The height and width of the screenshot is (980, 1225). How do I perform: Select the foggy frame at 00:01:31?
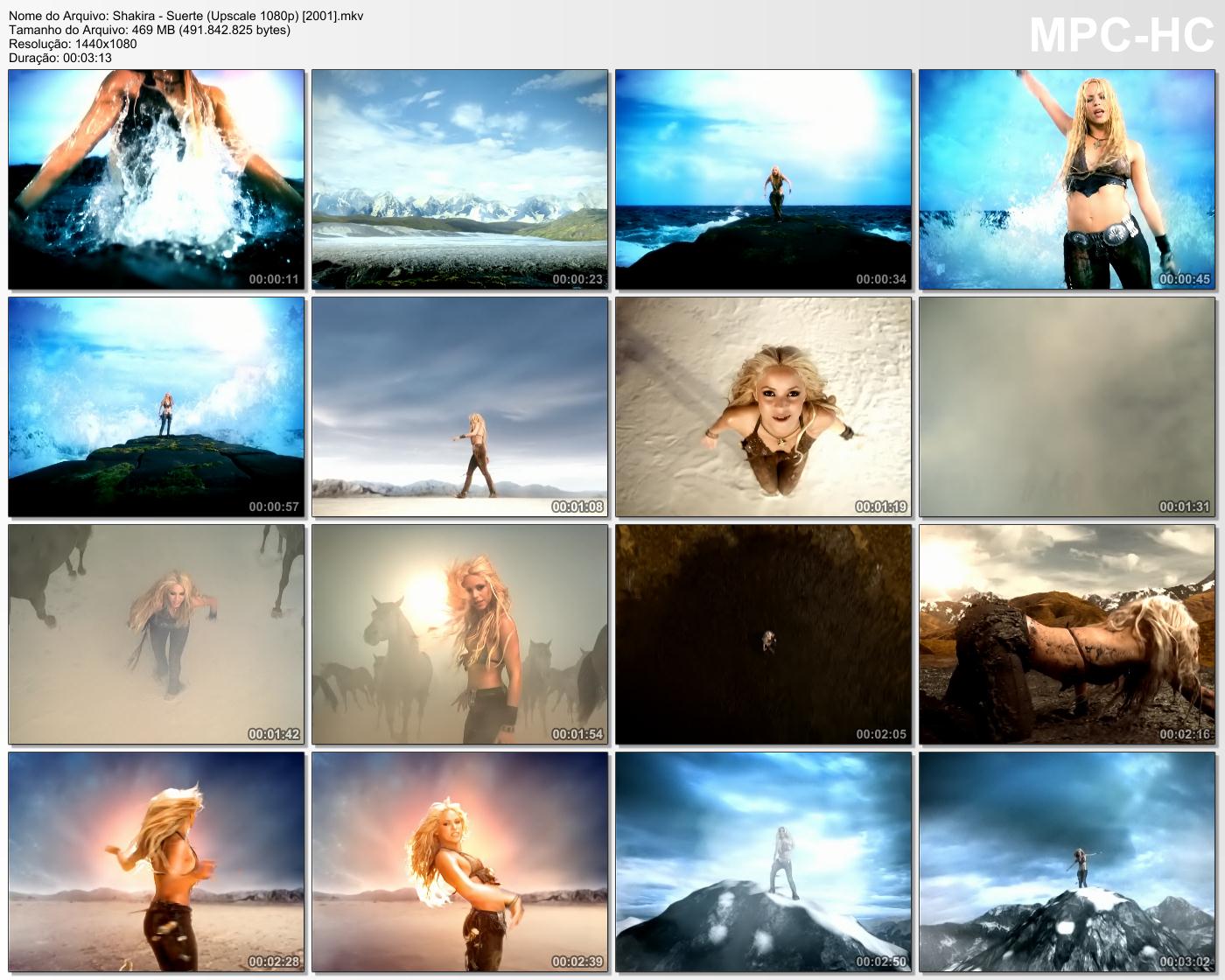coord(1067,407)
